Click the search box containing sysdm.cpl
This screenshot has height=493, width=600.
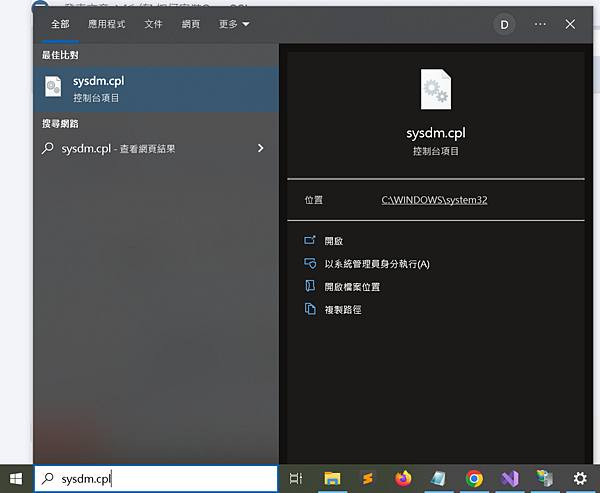tap(156, 478)
